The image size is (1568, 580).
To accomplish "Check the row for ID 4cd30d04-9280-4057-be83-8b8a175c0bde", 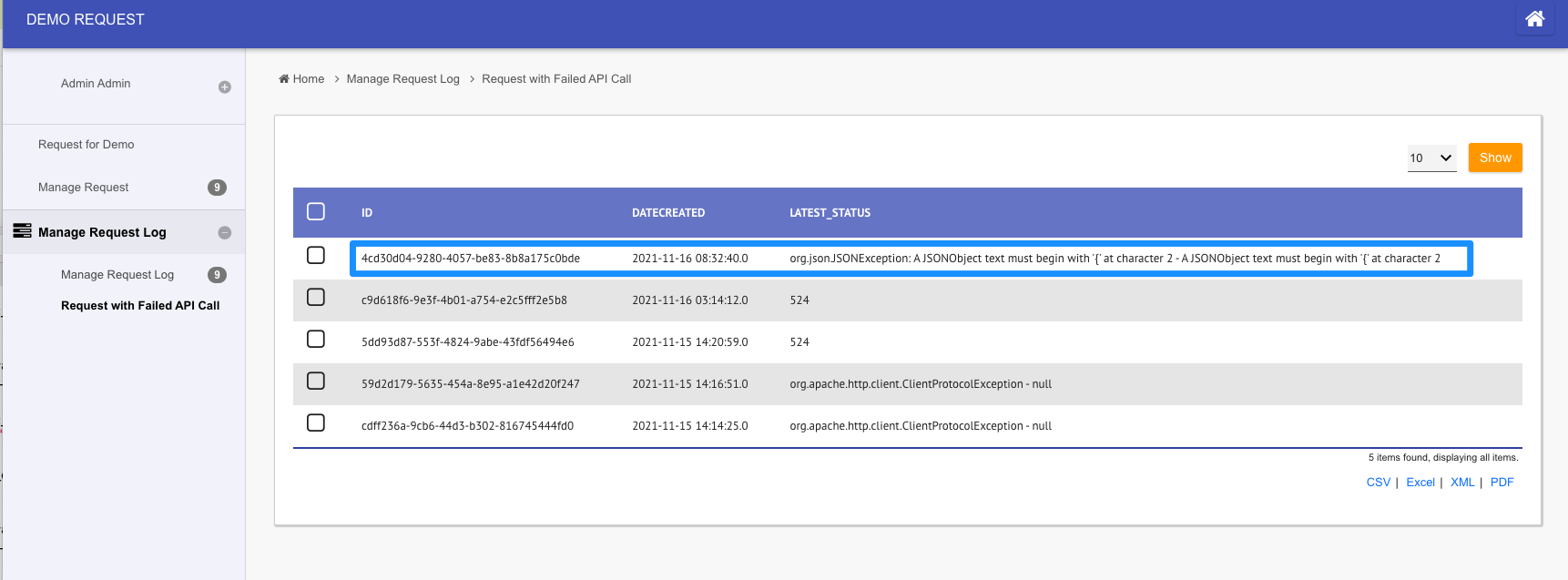I will pos(316,255).
